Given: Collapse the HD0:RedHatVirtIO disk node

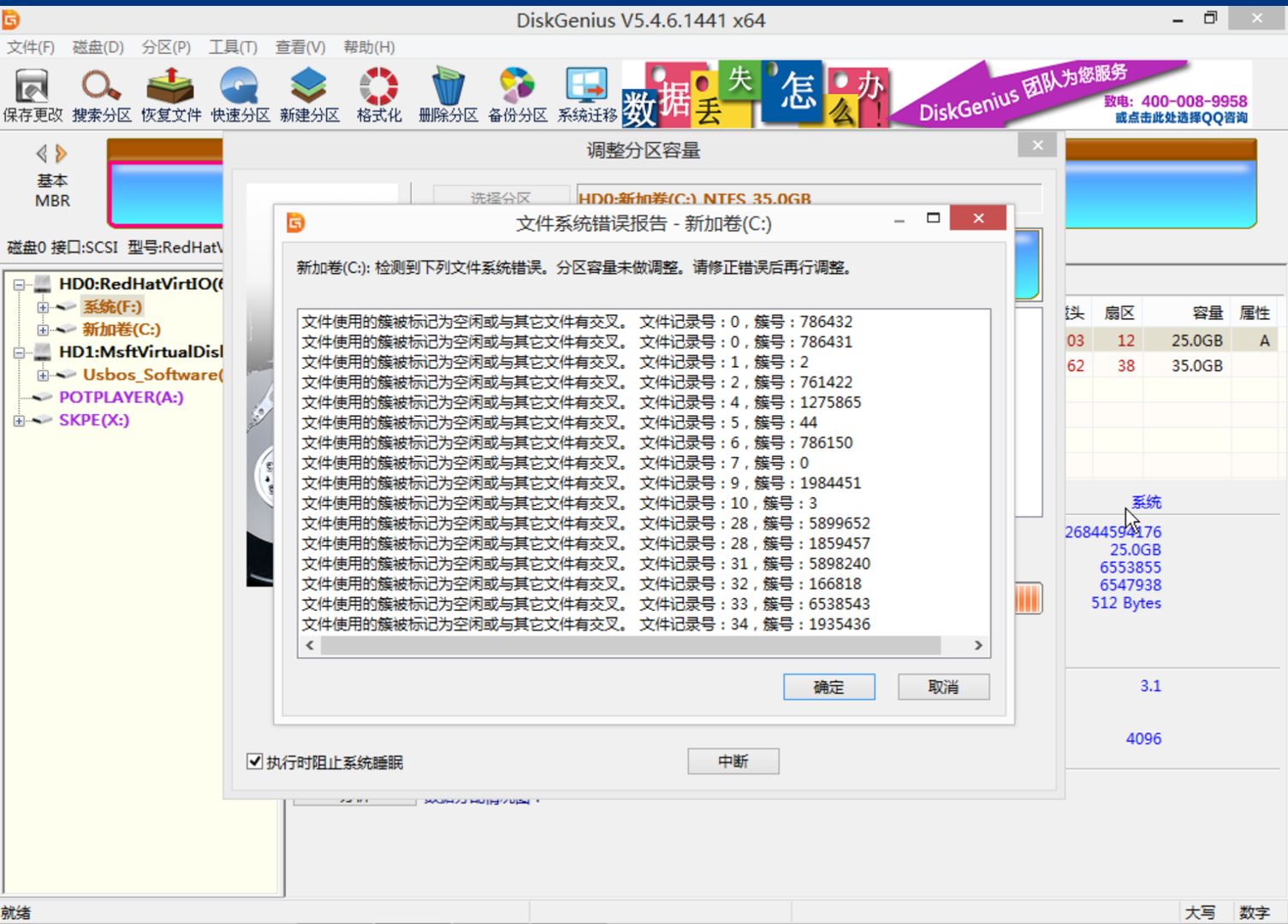Looking at the screenshot, I should (19, 285).
